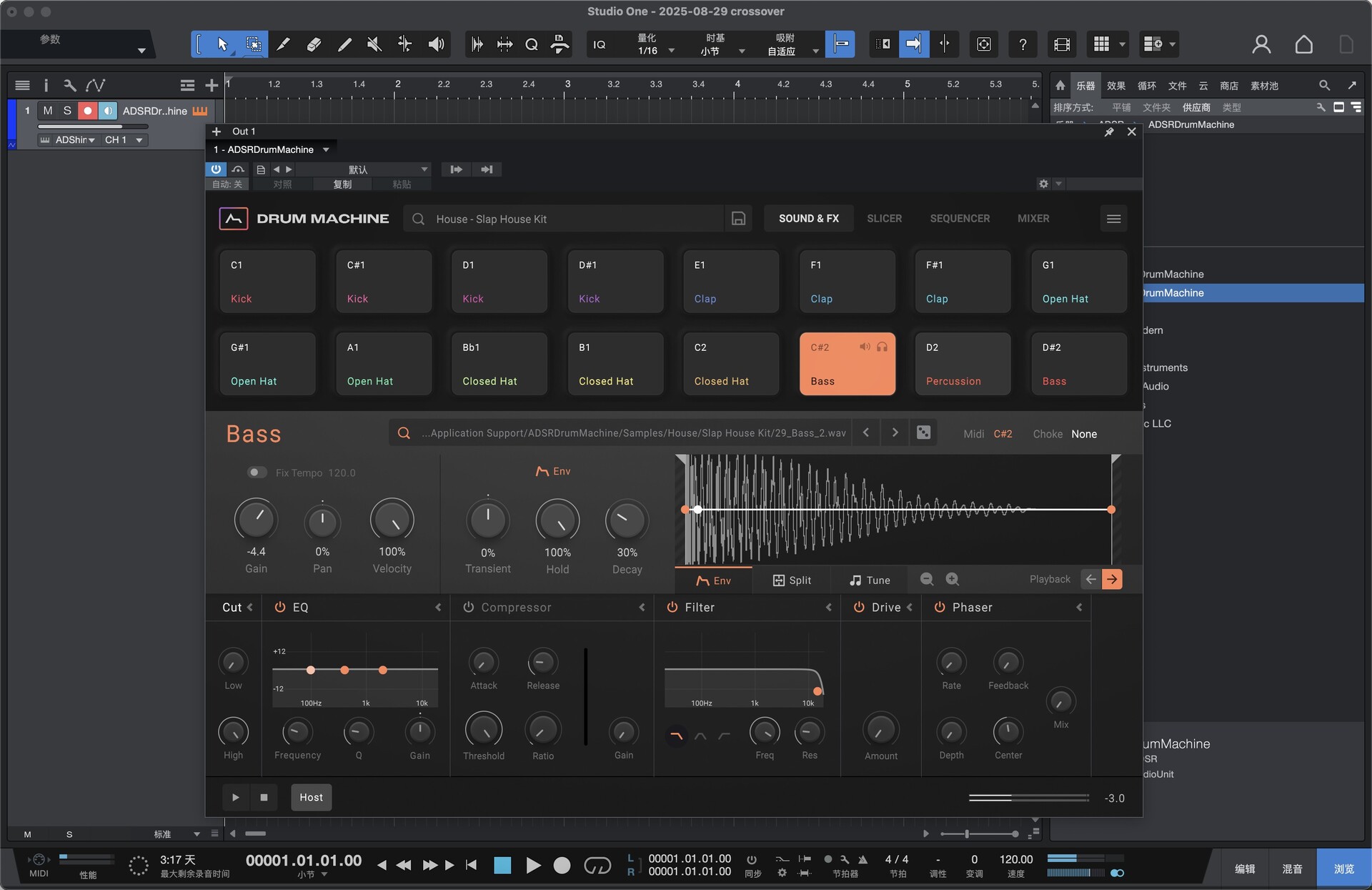Image resolution: width=1372 pixels, height=890 pixels.
Task: Click the 复制 copy button
Action: pyautogui.click(x=342, y=184)
